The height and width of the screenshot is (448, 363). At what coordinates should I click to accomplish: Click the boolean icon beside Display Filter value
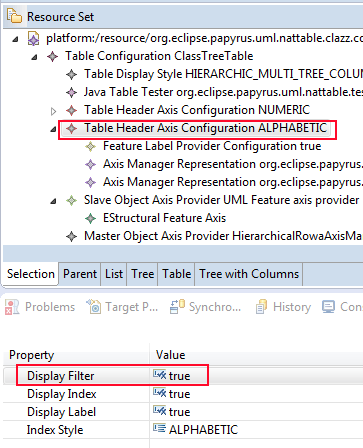click(x=159, y=375)
